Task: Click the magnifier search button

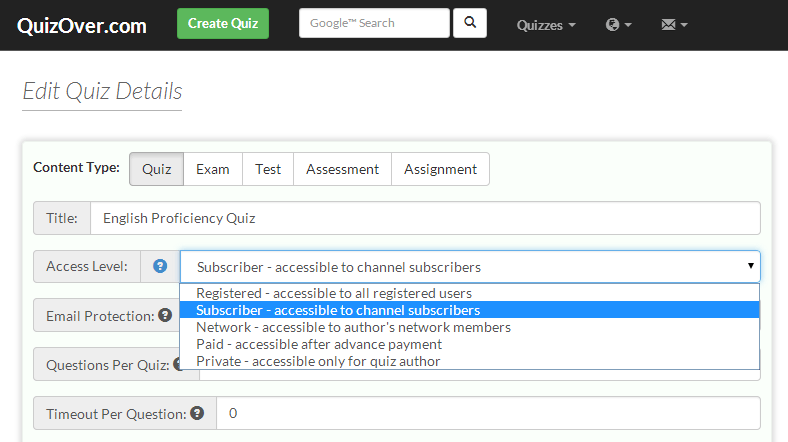Action: (x=469, y=23)
